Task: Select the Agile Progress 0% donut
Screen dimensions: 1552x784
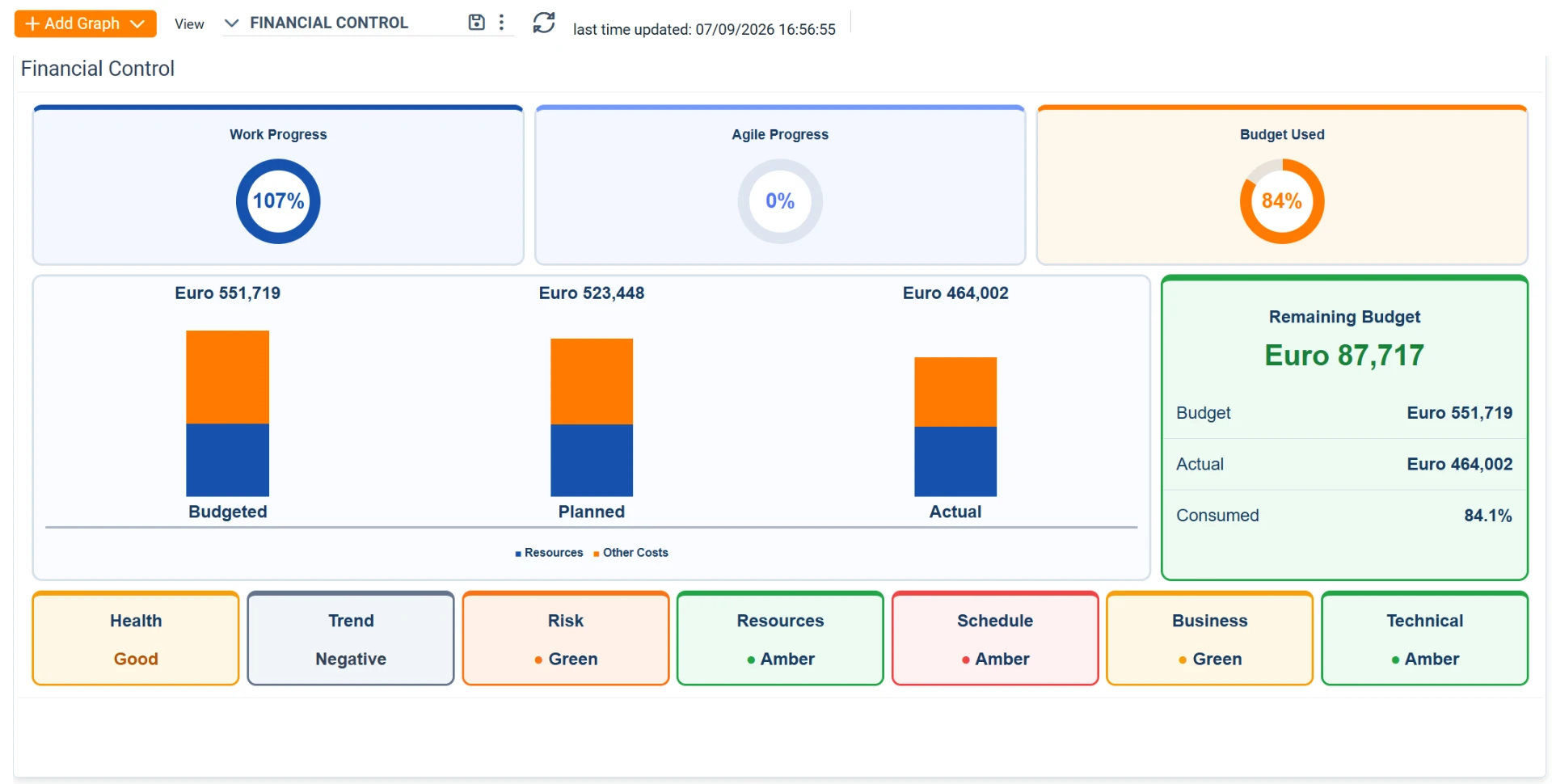Action: (780, 201)
